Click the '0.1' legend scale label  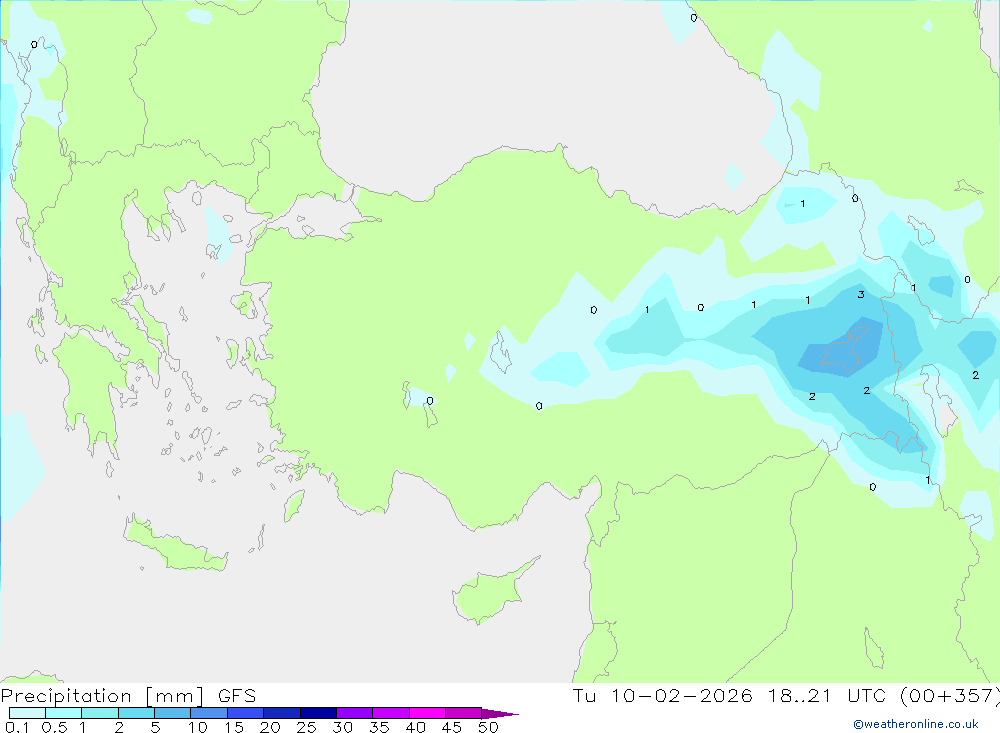(17, 727)
